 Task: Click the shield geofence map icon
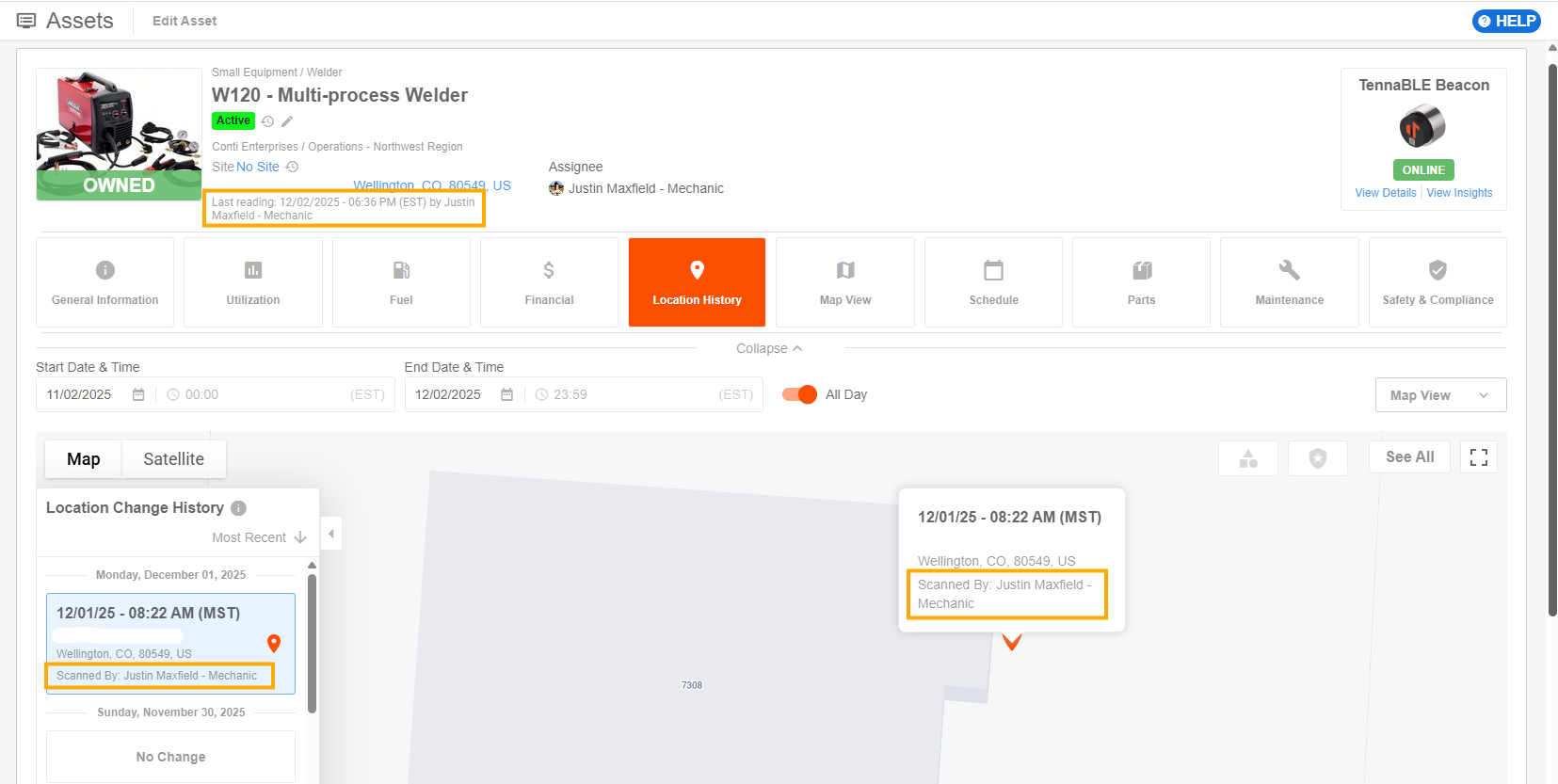[x=1318, y=458]
